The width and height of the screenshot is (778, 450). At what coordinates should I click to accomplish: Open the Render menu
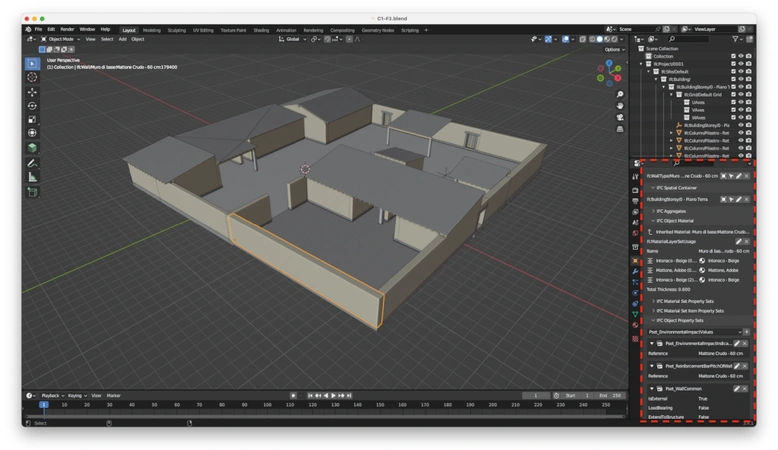[67, 29]
